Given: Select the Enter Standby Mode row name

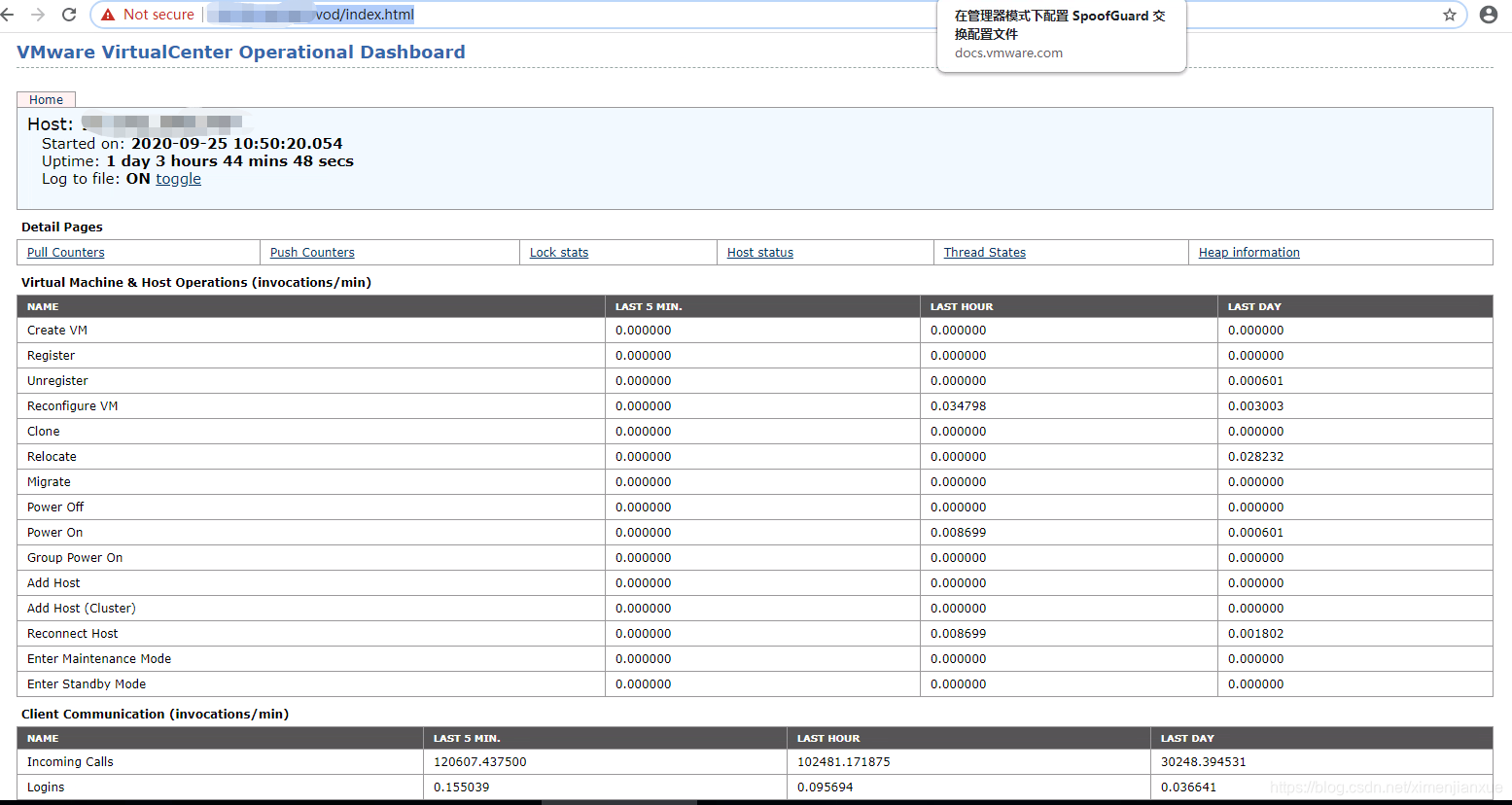Looking at the screenshot, I should 87,684.
